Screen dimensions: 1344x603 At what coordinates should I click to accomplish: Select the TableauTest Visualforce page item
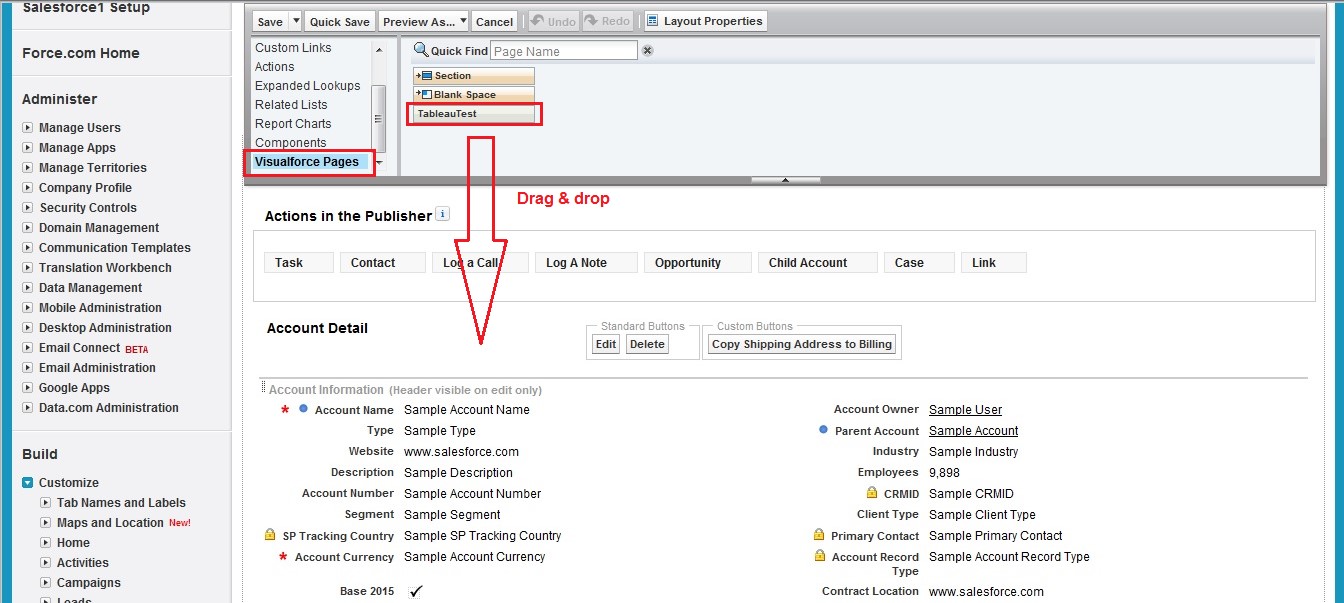(475, 114)
